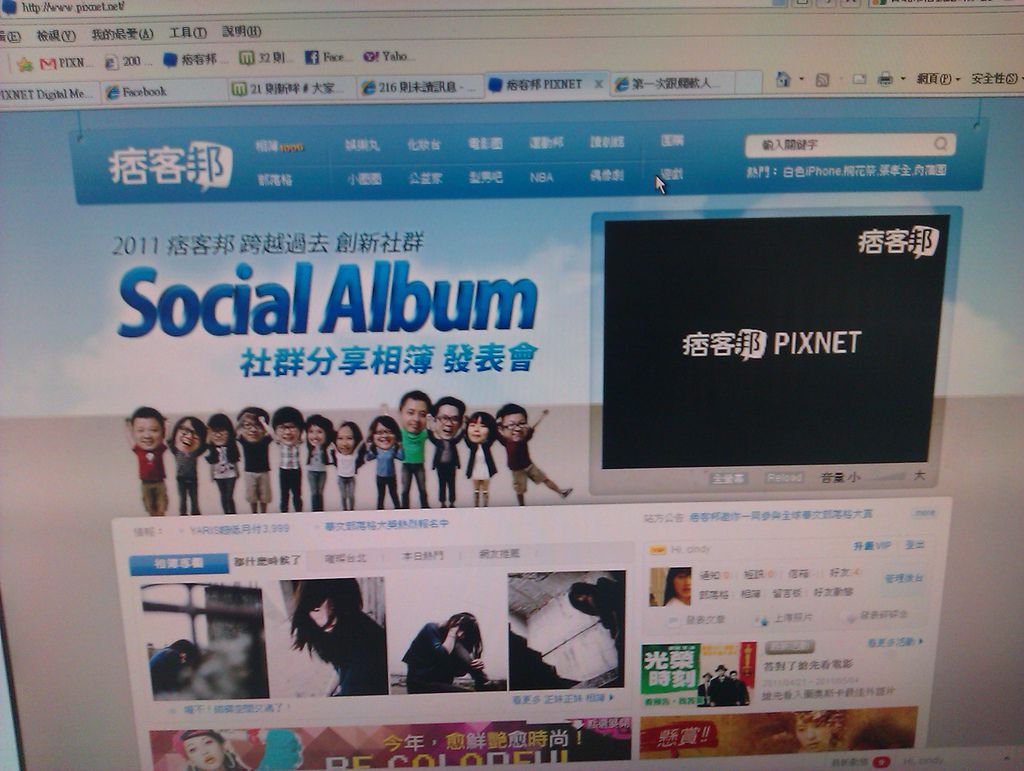Click the 升級VIP link

871,546
